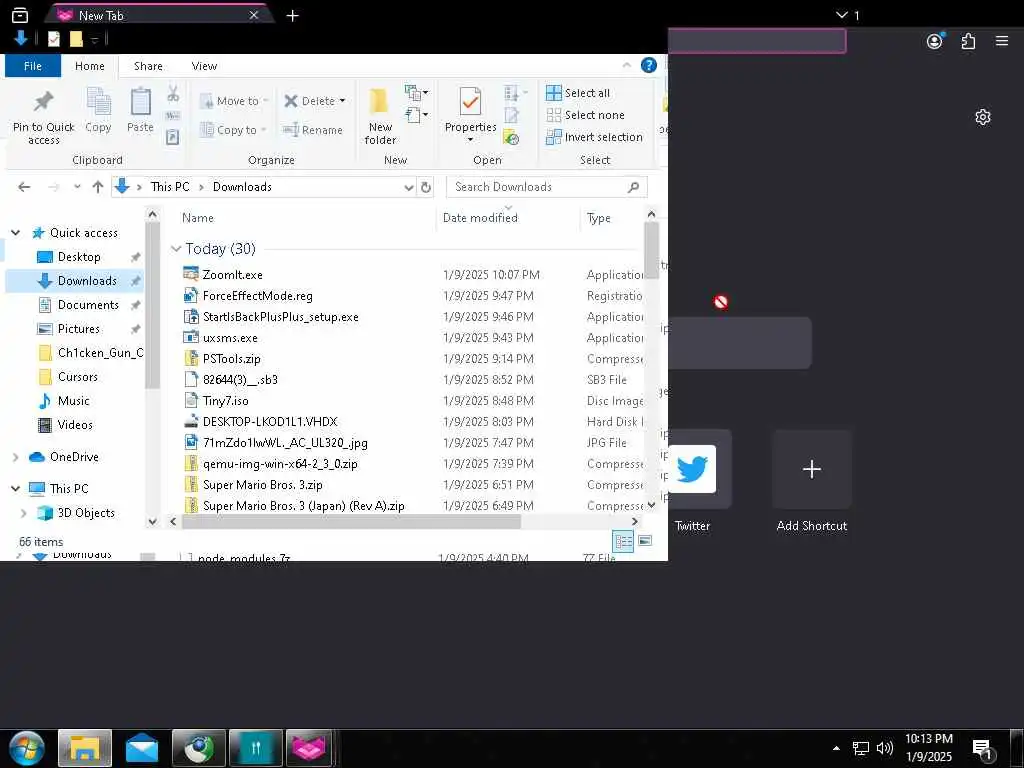
Task: Select the Tiny7.iso file
Action: pyautogui.click(x=225, y=400)
